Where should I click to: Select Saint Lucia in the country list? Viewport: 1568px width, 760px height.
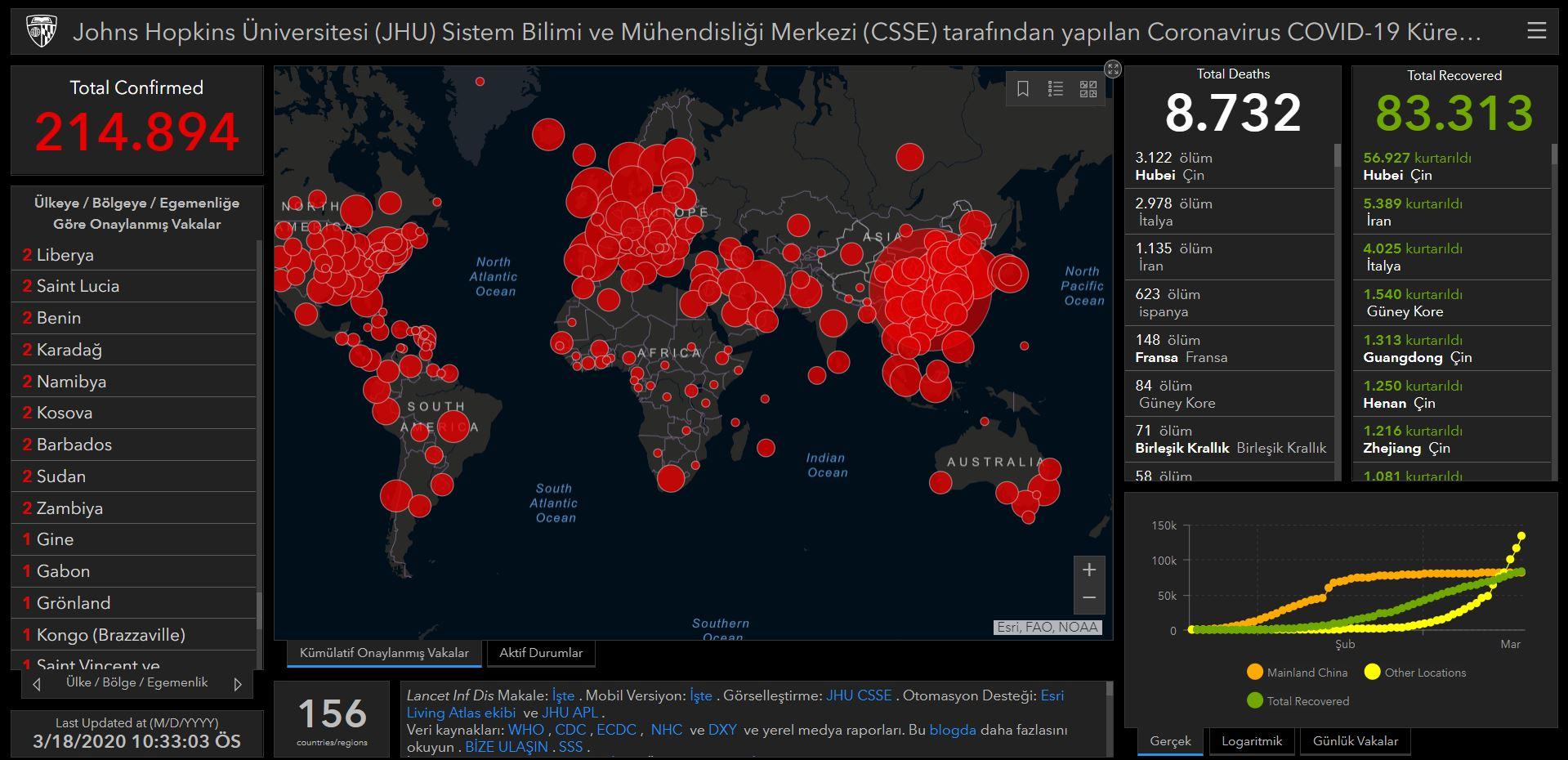click(134, 286)
